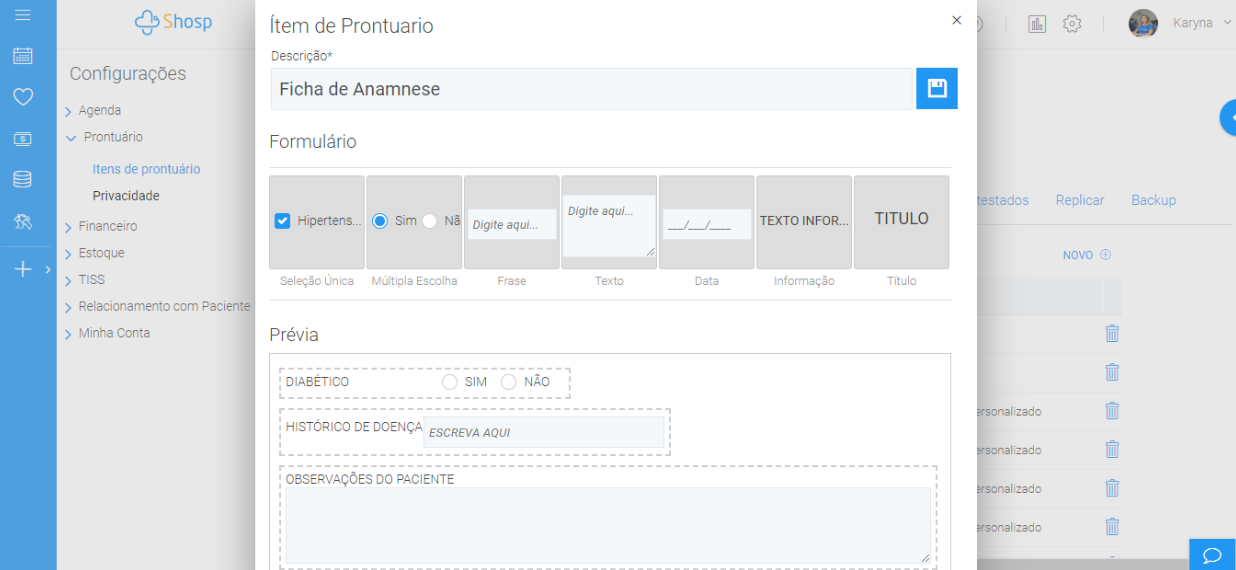Click the Data date field tile

coord(707,224)
